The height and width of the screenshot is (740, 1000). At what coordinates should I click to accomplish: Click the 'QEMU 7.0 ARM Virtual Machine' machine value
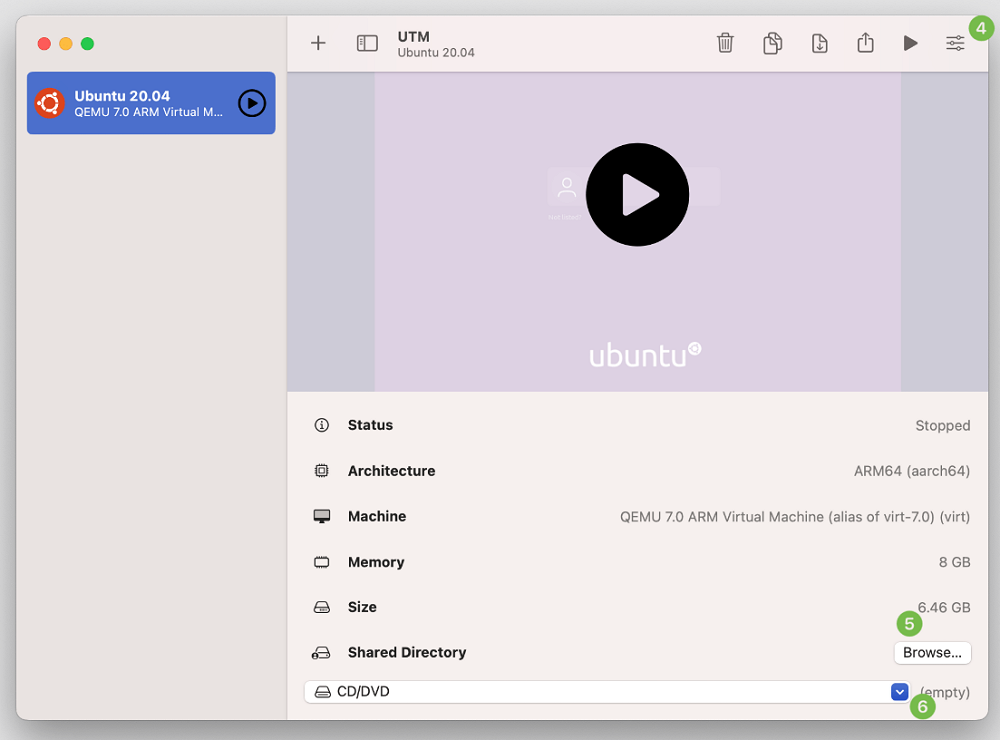pyautogui.click(x=795, y=517)
